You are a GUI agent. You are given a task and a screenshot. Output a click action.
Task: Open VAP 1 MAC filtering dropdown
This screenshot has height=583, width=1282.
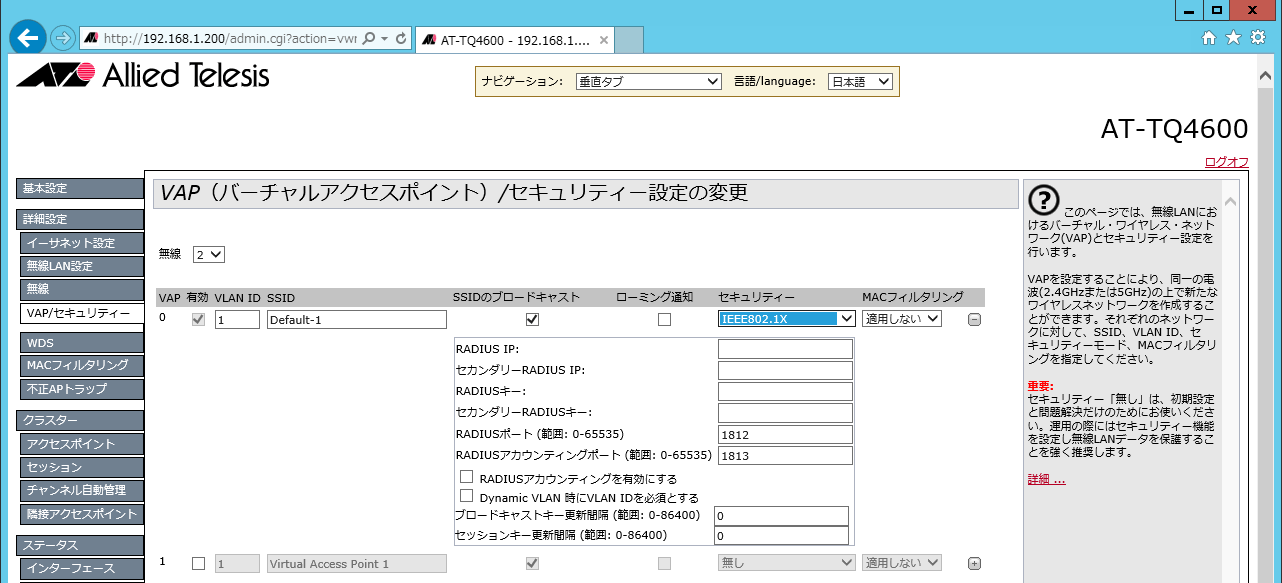coord(902,563)
